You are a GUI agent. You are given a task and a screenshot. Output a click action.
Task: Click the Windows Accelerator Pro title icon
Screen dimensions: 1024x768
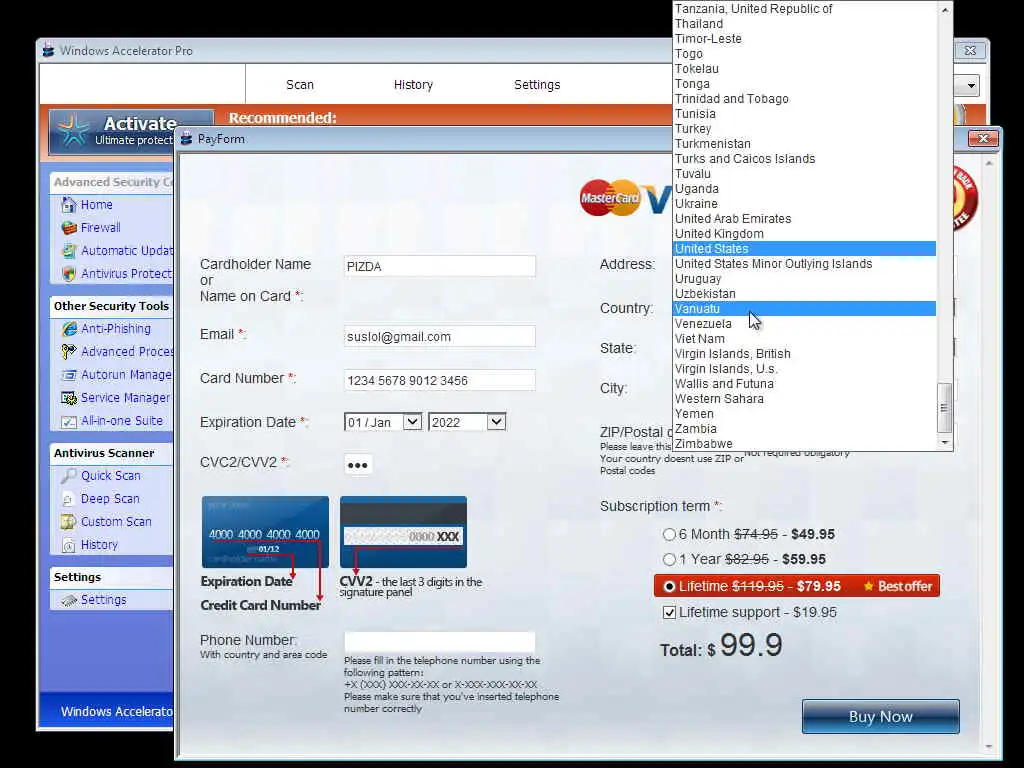[x=48, y=50]
